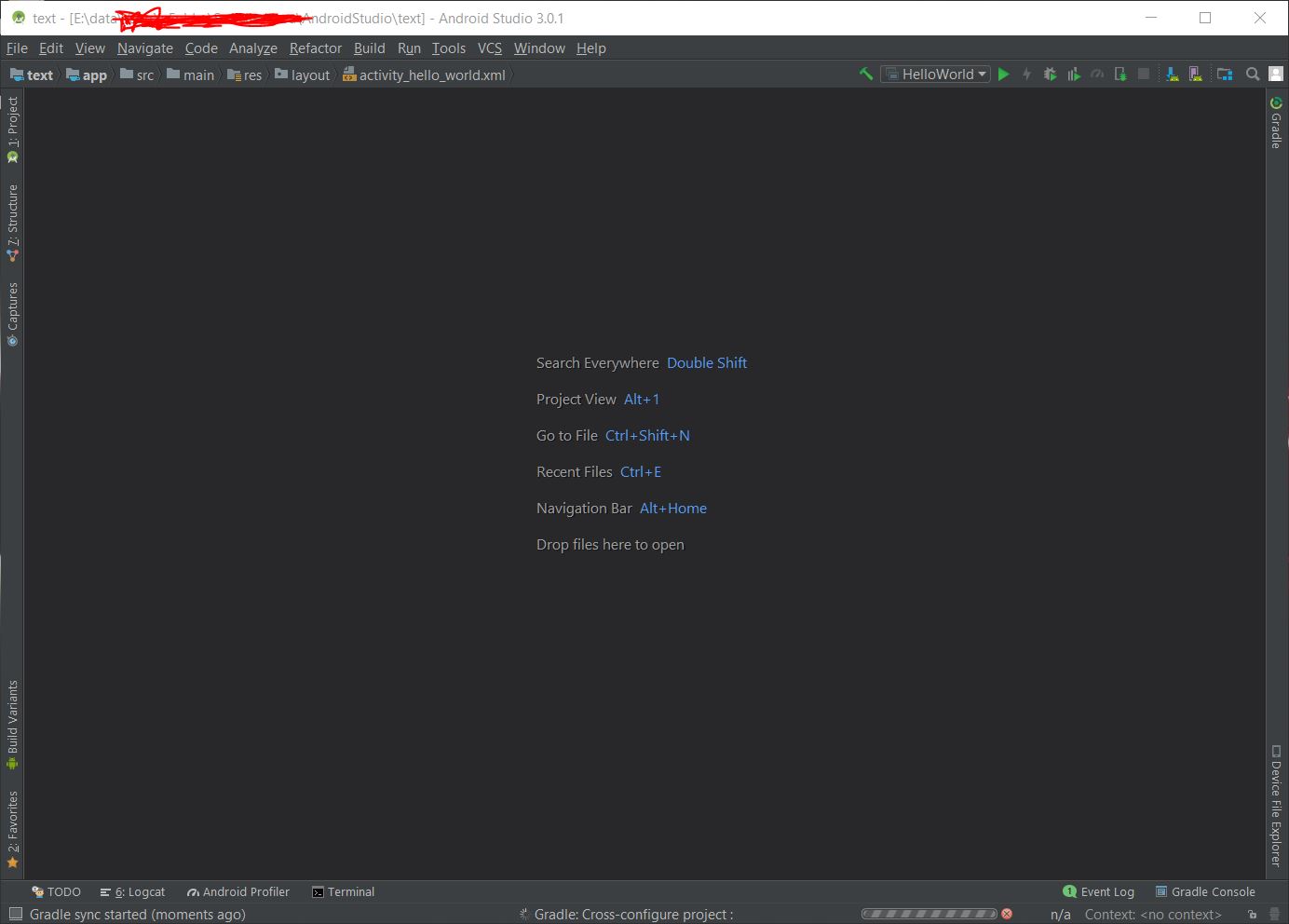Image resolution: width=1289 pixels, height=924 pixels.
Task: Expand the app module breadcrumb
Action: [87, 75]
